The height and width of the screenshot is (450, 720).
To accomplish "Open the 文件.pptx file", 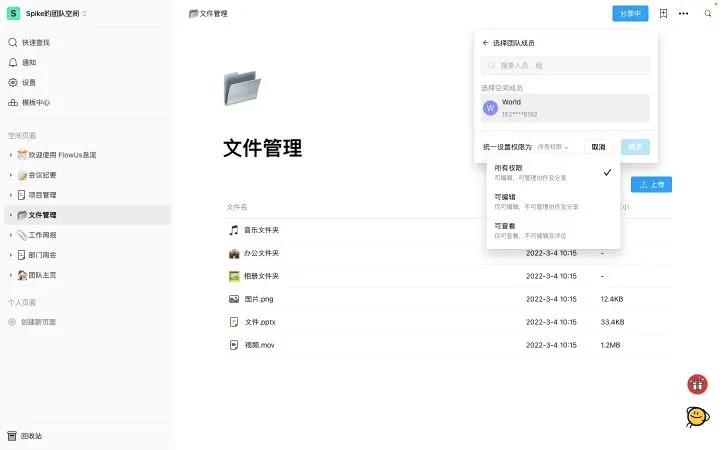I will 448,322.
